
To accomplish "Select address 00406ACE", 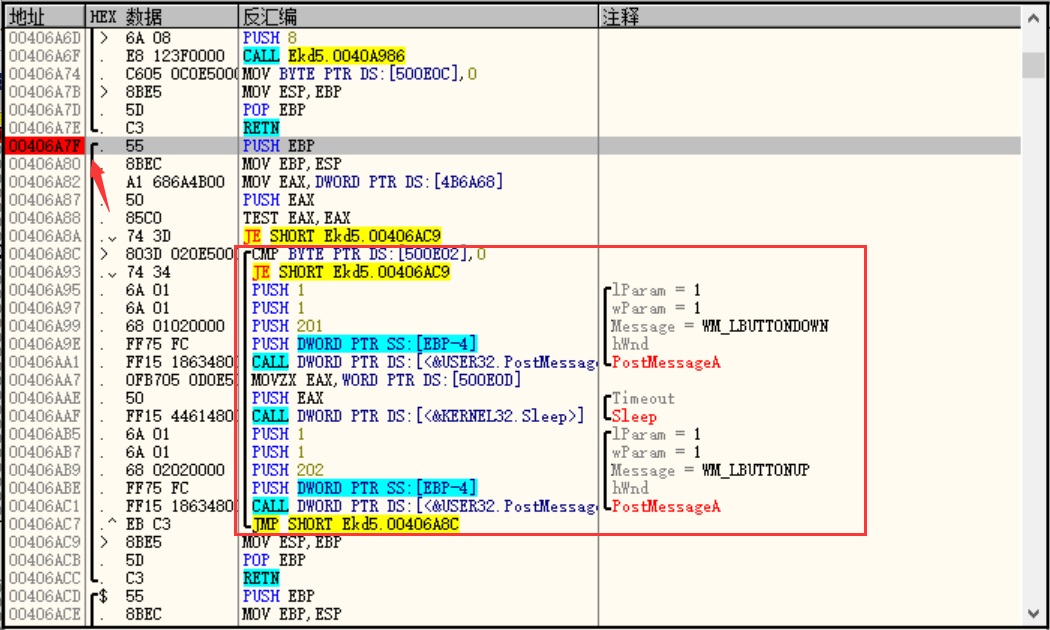I will click(44, 616).
